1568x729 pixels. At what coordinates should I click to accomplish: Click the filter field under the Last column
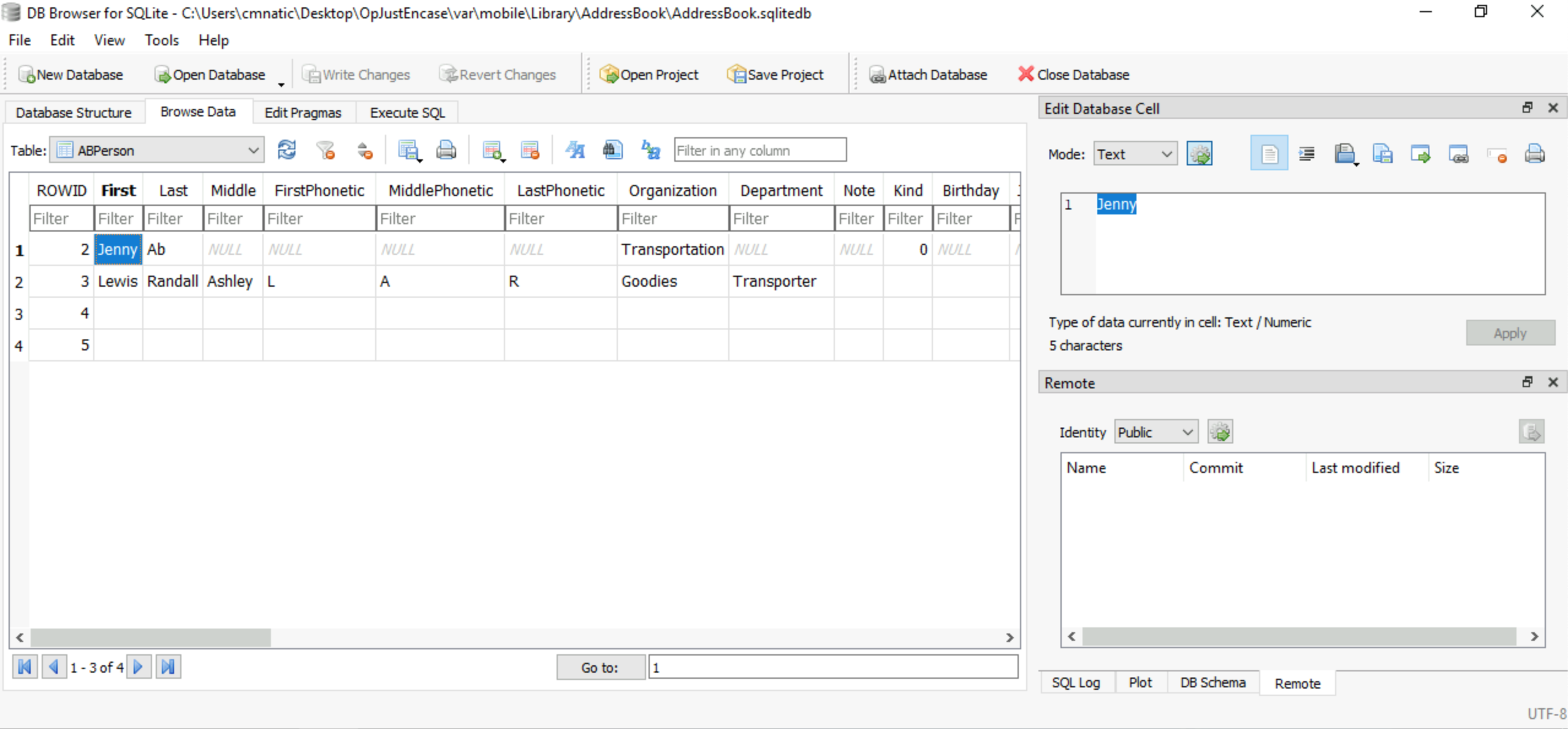(173, 219)
